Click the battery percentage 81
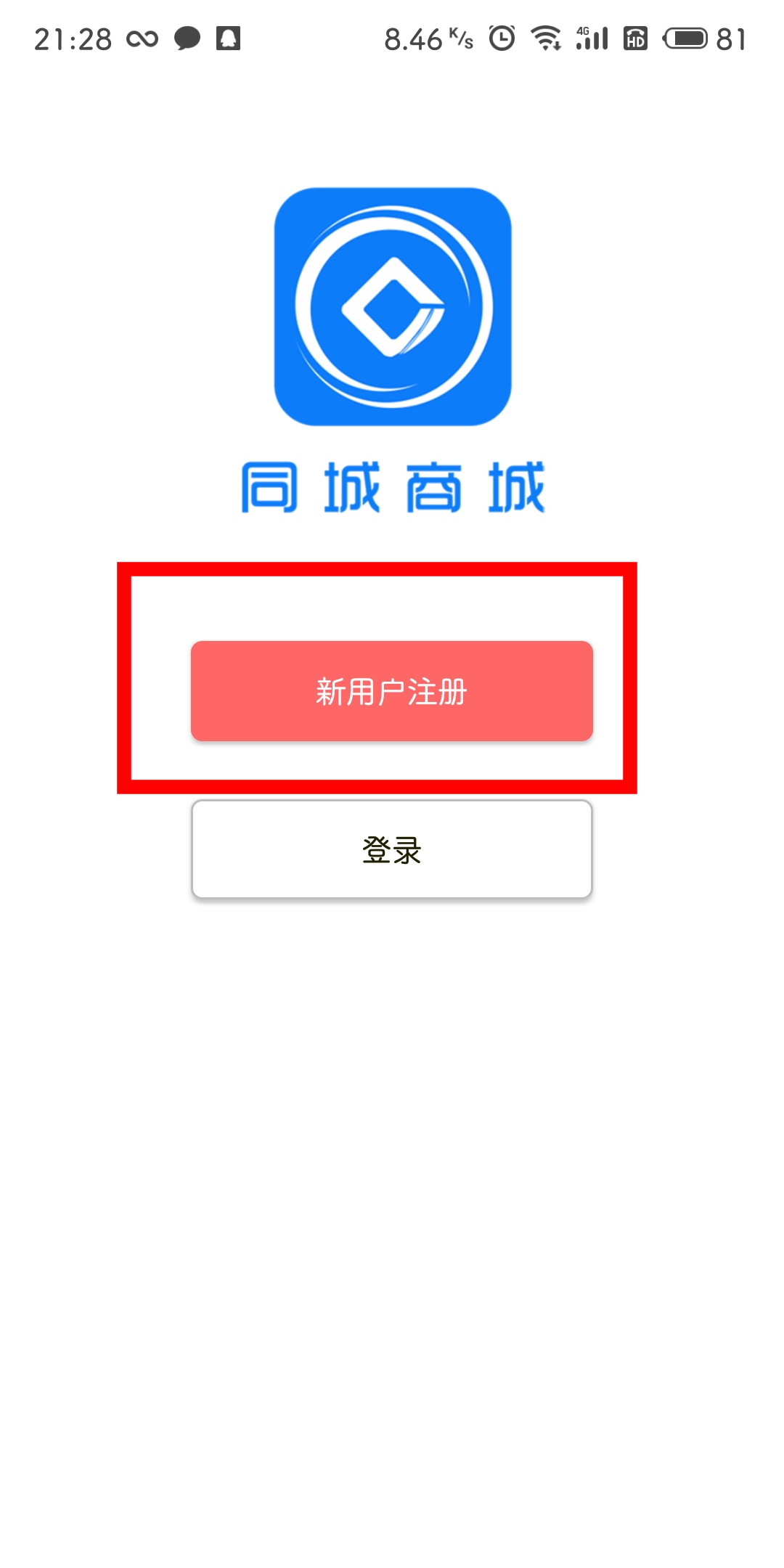 click(x=731, y=39)
